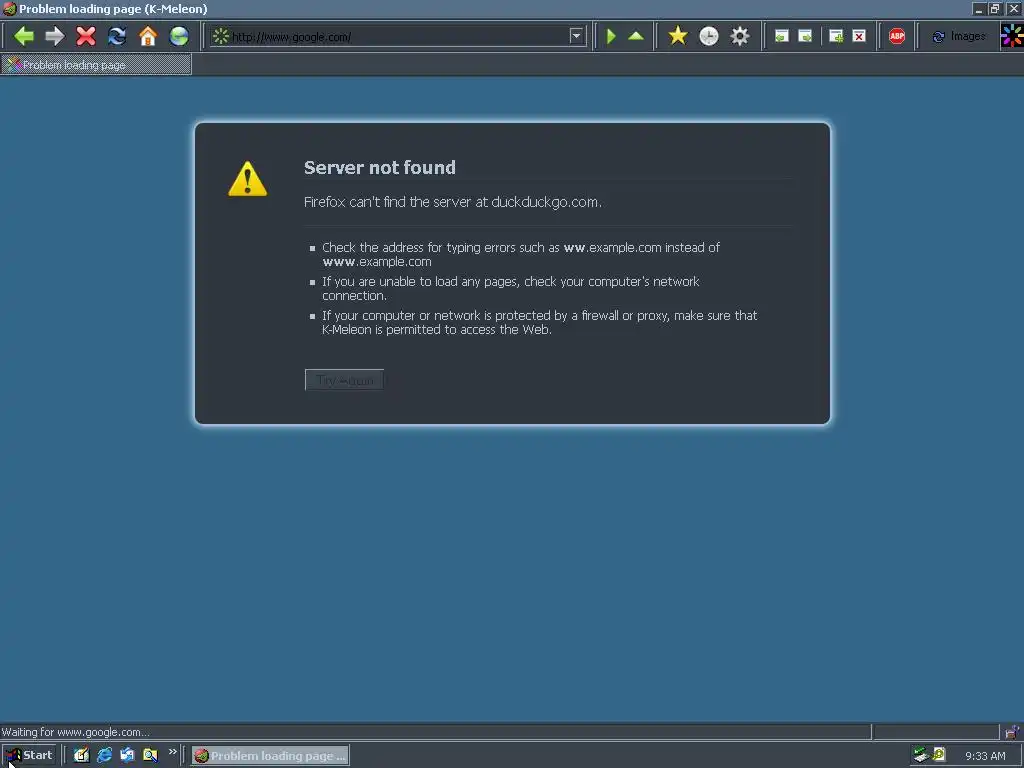This screenshot has height=768, width=1024.
Task: Click the address bar showing www.google.com
Action: (399, 37)
